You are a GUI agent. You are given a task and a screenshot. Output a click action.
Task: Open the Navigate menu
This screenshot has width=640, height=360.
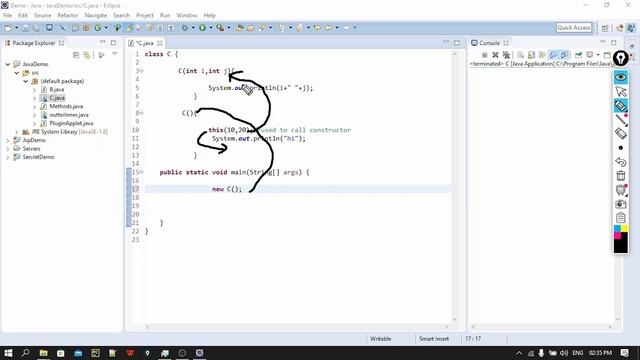point(96,16)
